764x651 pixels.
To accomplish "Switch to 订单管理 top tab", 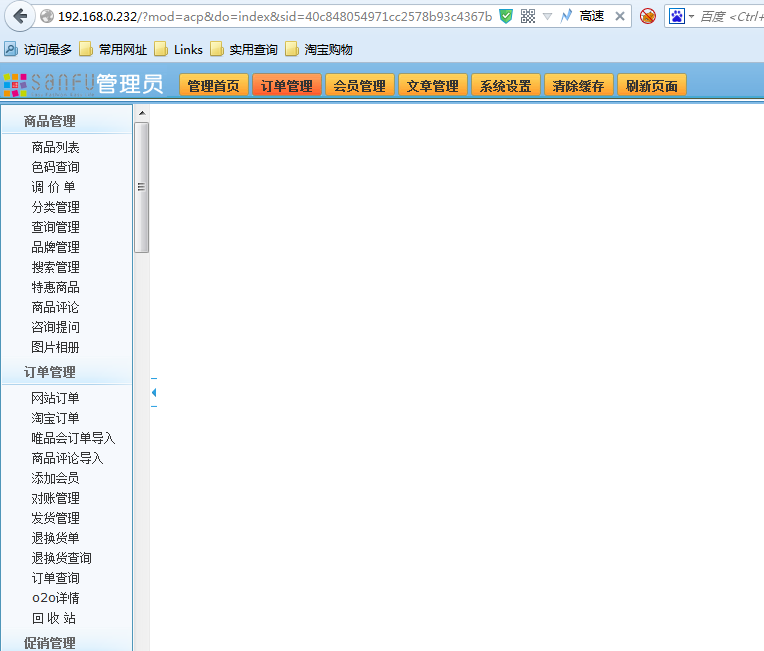I will [x=286, y=86].
